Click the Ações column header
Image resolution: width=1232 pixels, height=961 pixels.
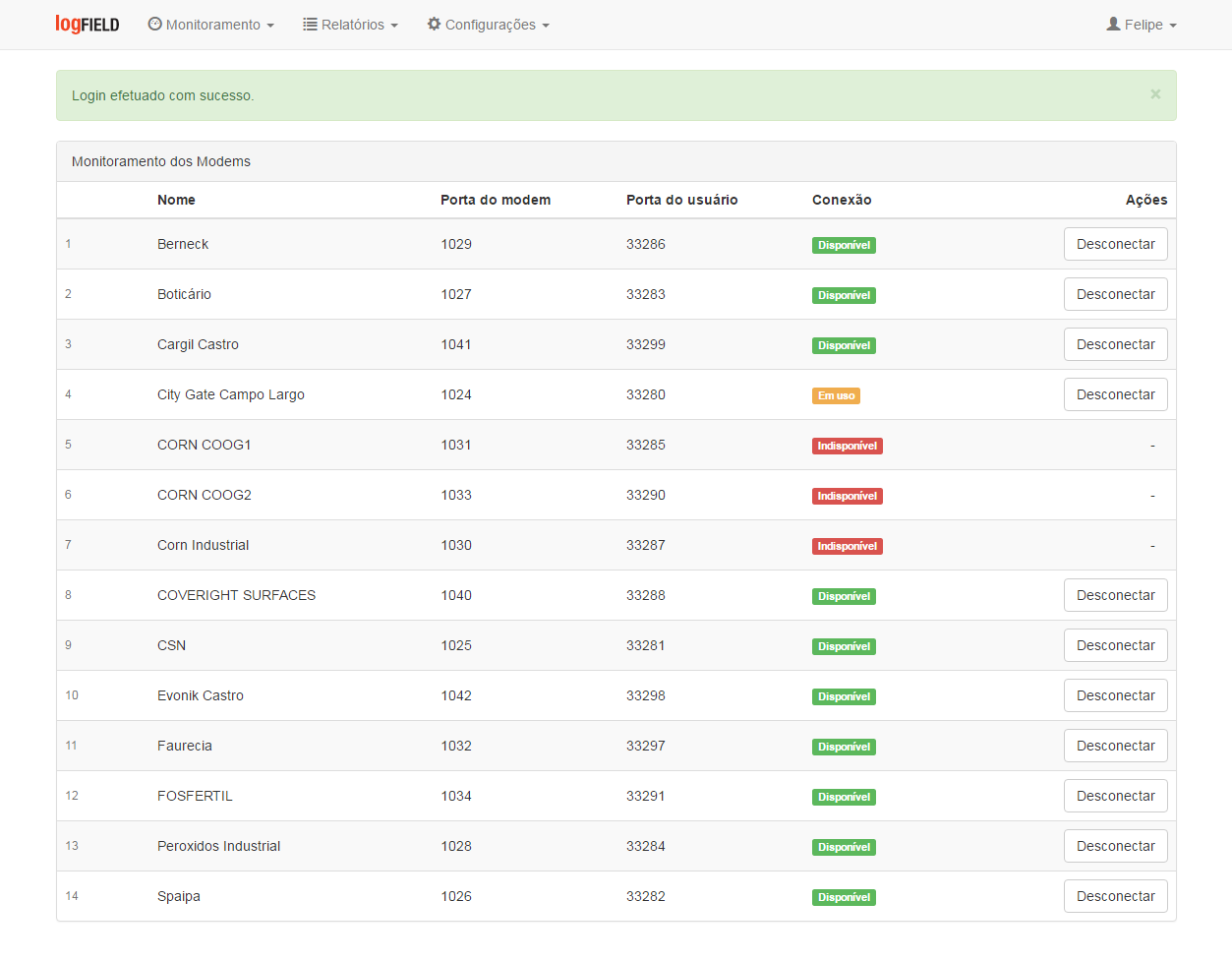pyautogui.click(x=1146, y=200)
